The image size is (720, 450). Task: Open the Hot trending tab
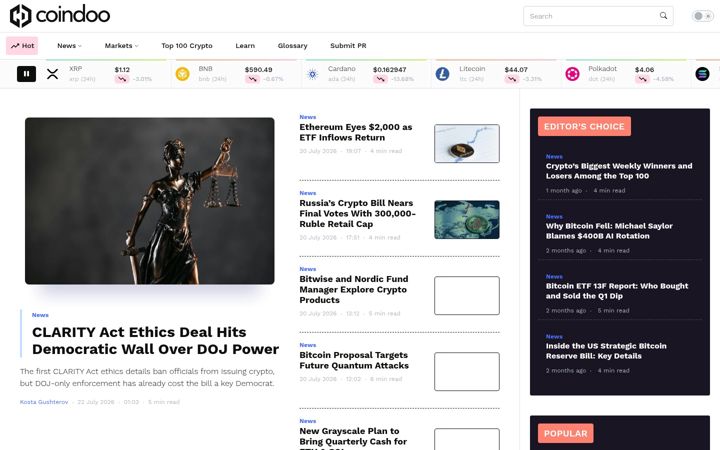(22, 45)
